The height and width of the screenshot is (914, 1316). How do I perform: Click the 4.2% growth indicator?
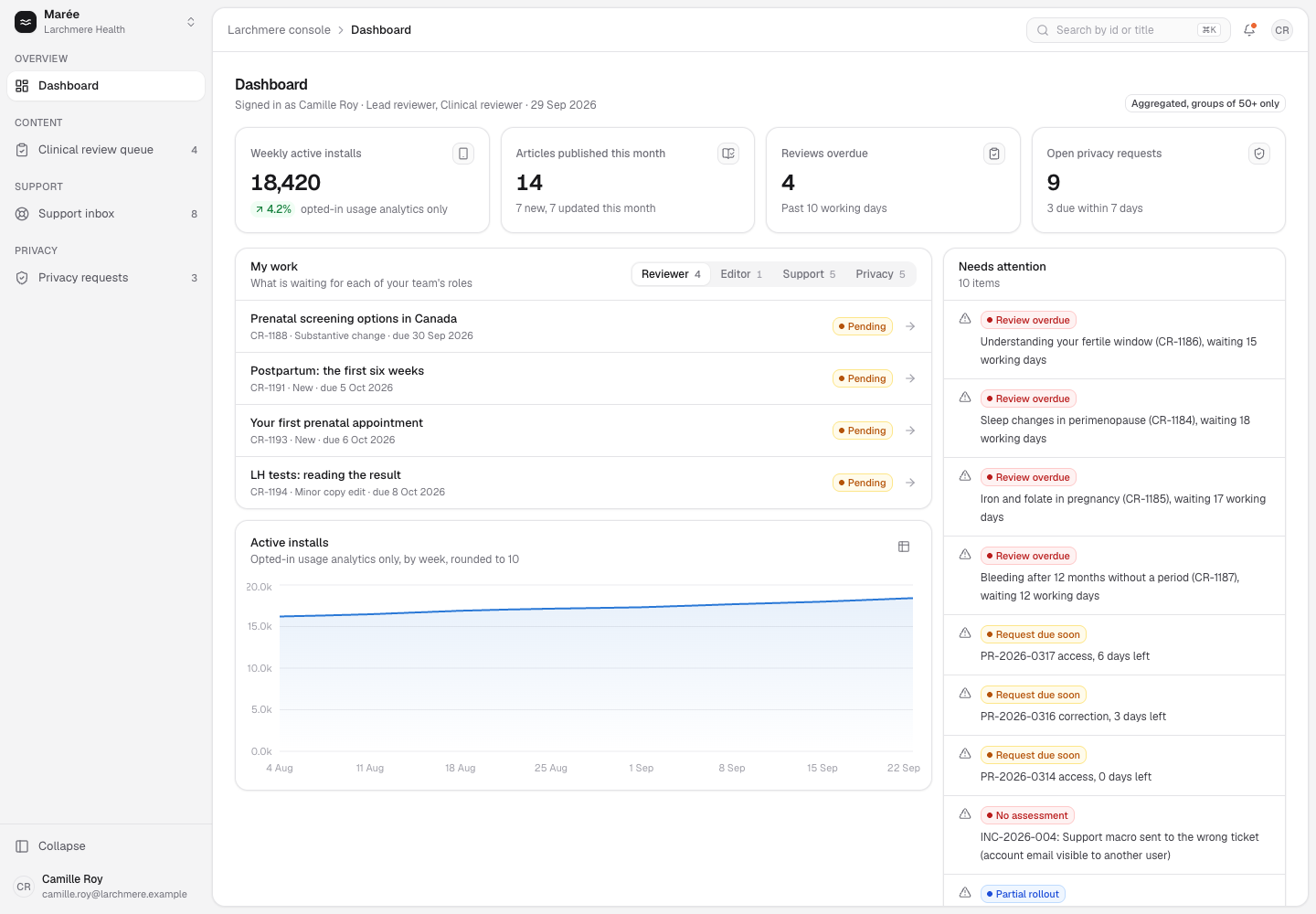pyautogui.click(x=272, y=209)
